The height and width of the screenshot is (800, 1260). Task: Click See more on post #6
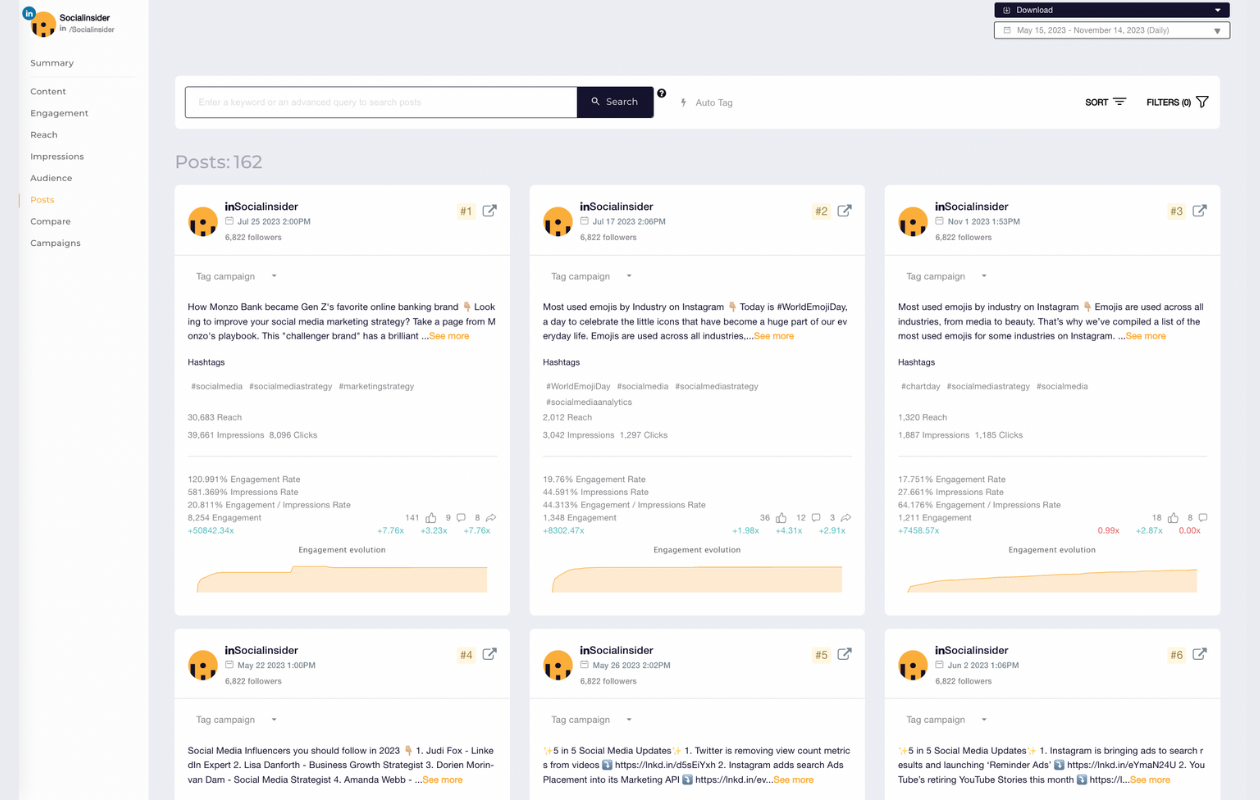[1150, 780]
